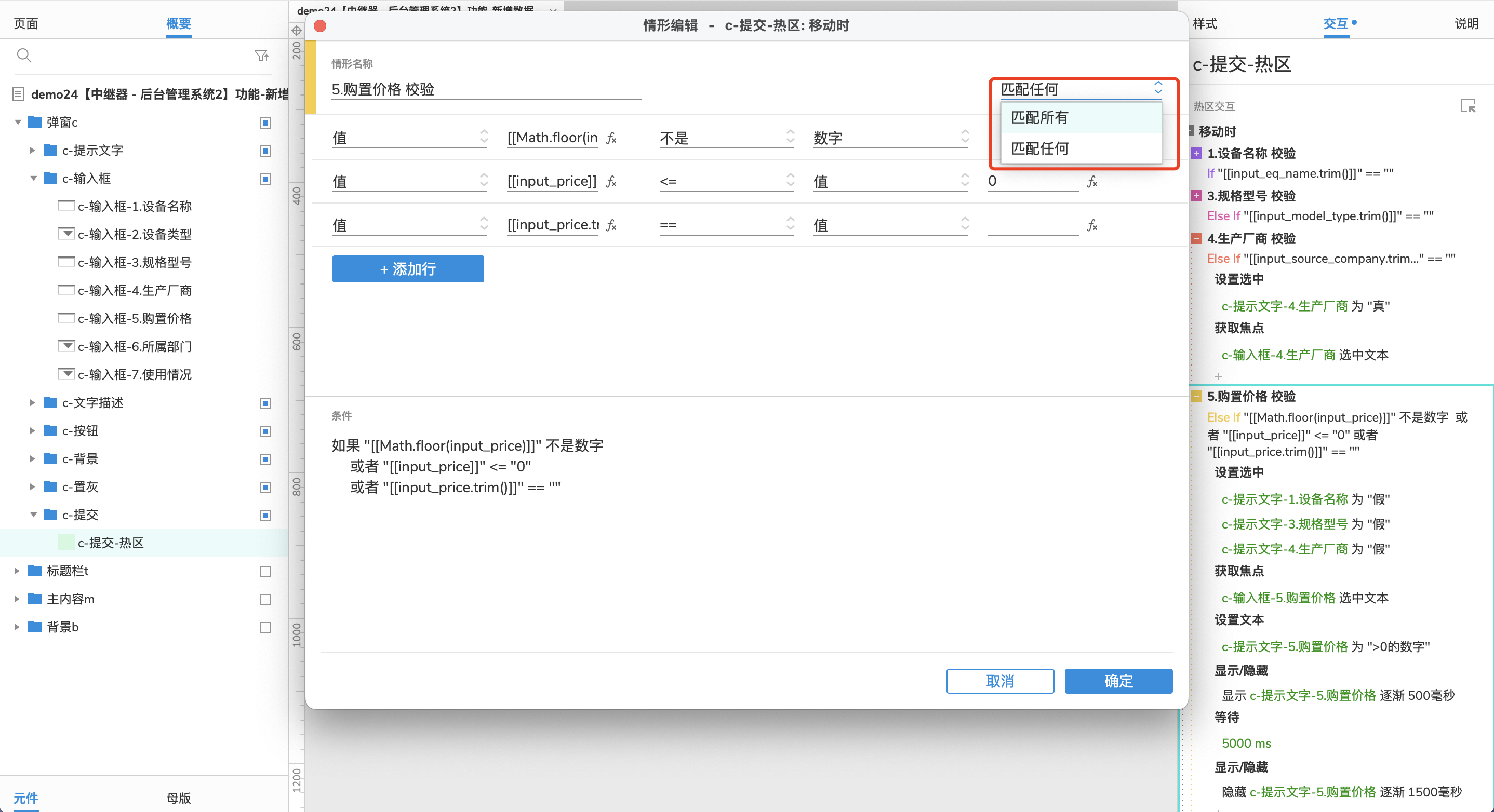This screenshot has width=1494, height=812.
Task: Click the 确定 button
Action: (x=1118, y=681)
